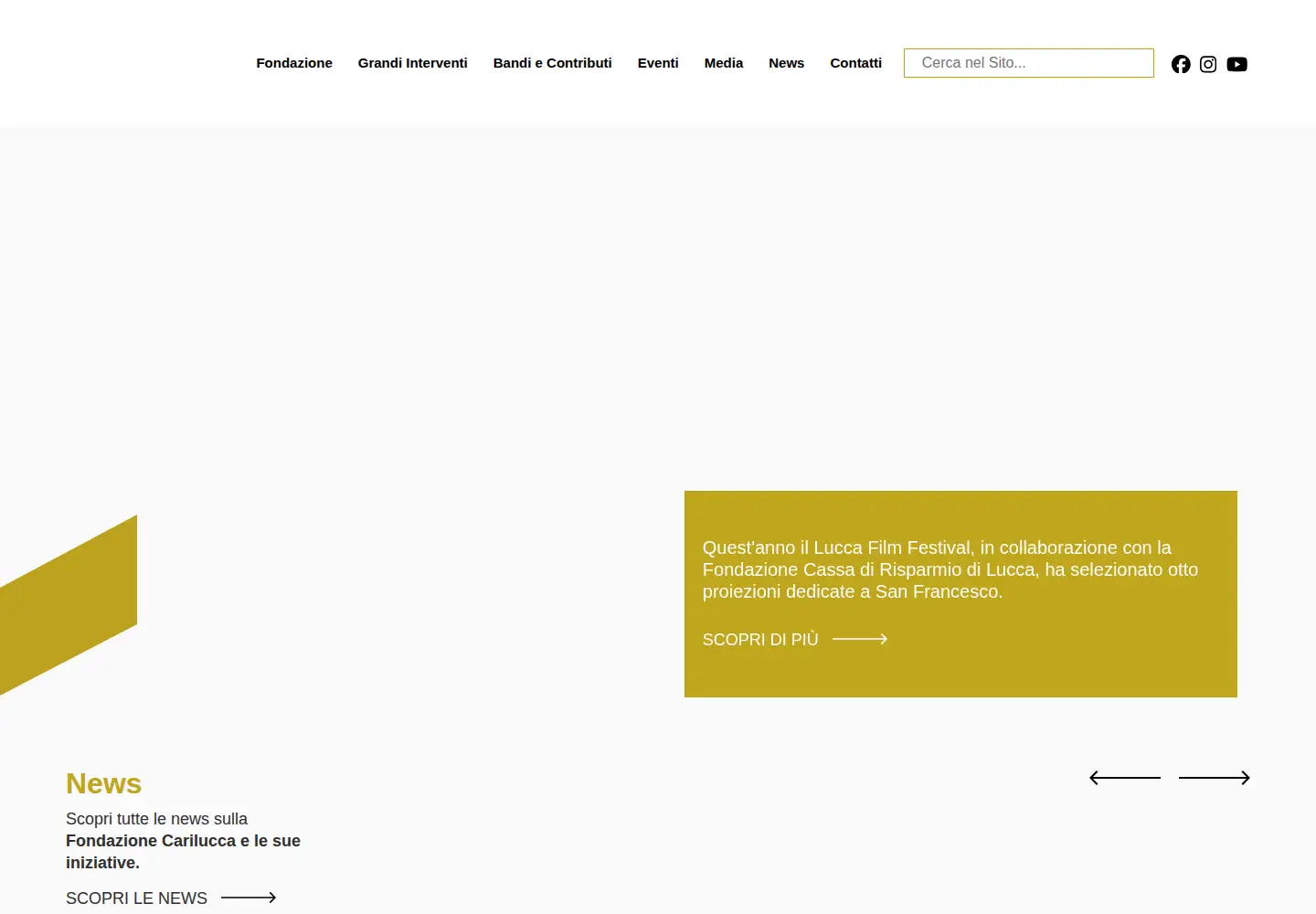Open the Eventi menu item

658,63
